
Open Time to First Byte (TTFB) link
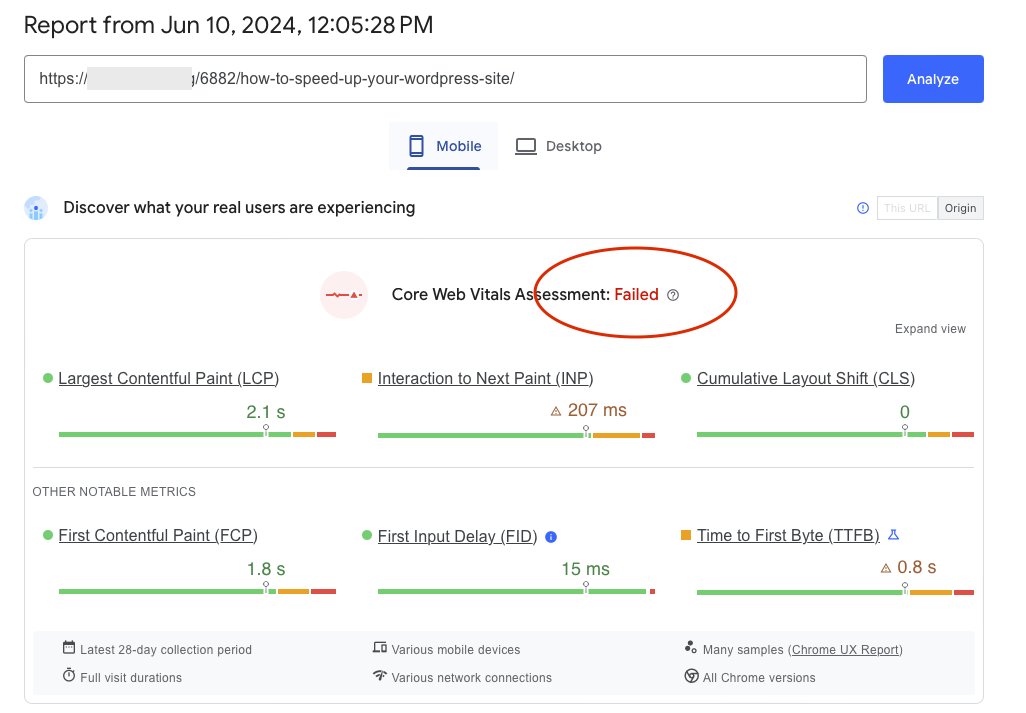788,536
